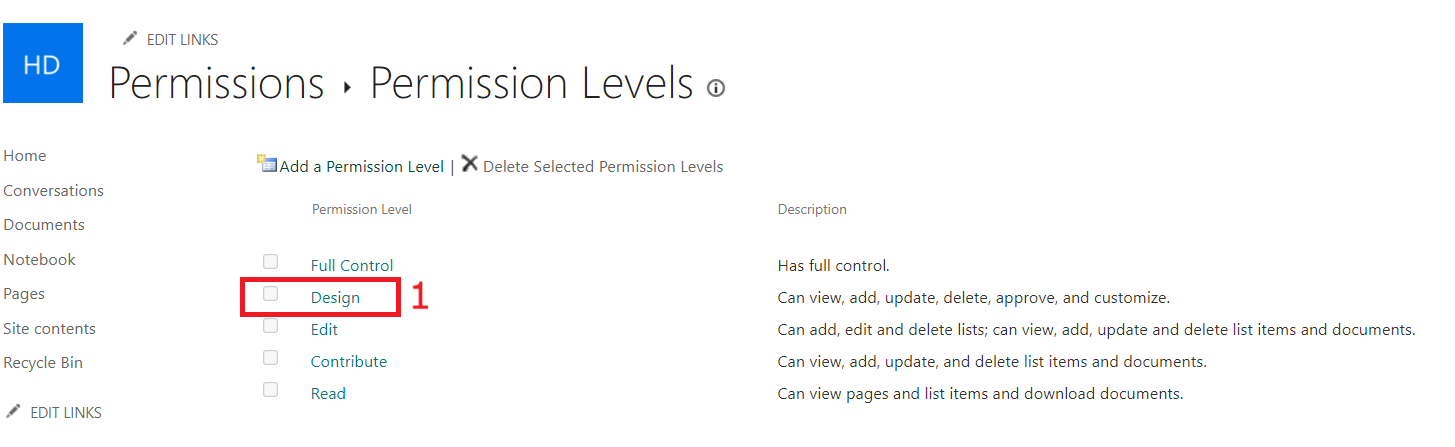Check the Full Control checkbox
The width and height of the screenshot is (1455, 447).
pyautogui.click(x=270, y=262)
